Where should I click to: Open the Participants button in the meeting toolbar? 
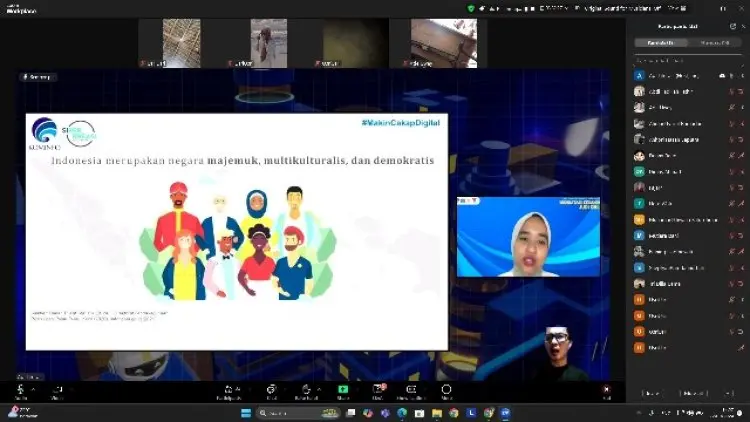(x=229, y=392)
